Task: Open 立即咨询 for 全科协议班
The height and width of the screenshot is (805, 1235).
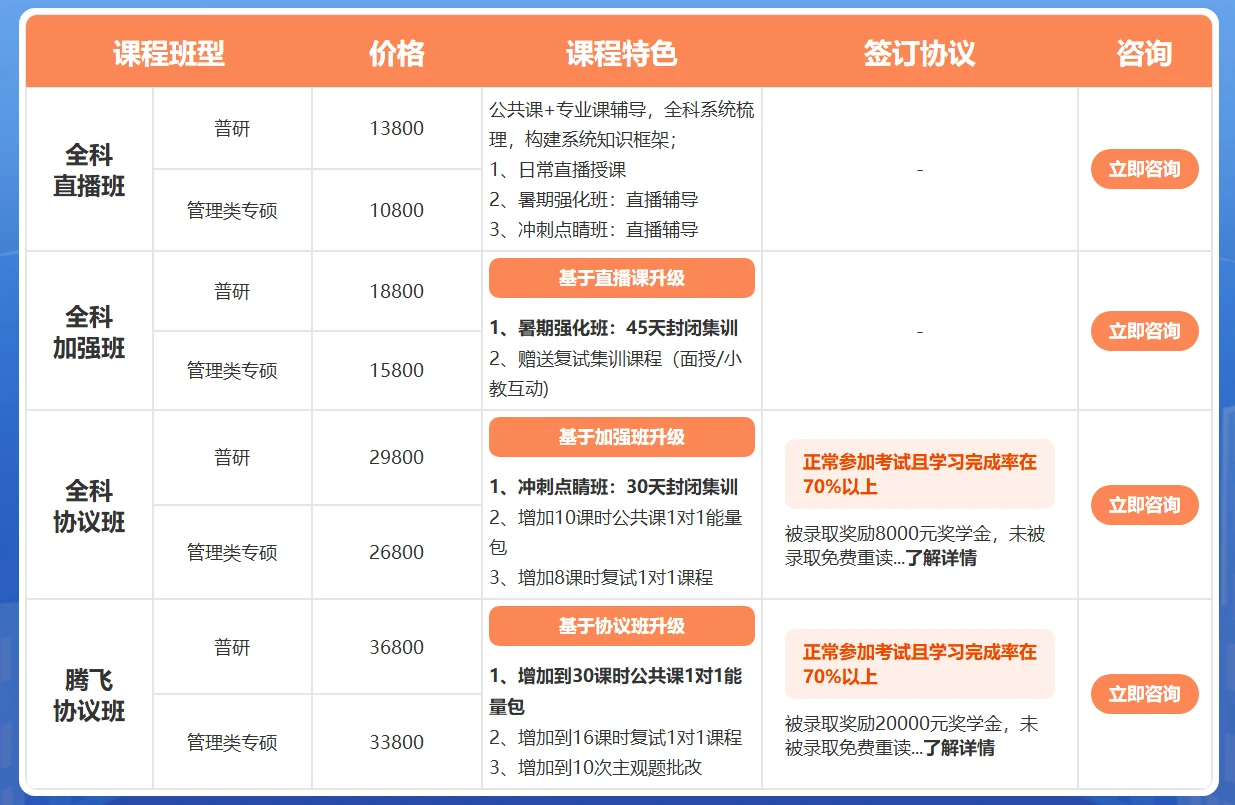Action: (1144, 505)
